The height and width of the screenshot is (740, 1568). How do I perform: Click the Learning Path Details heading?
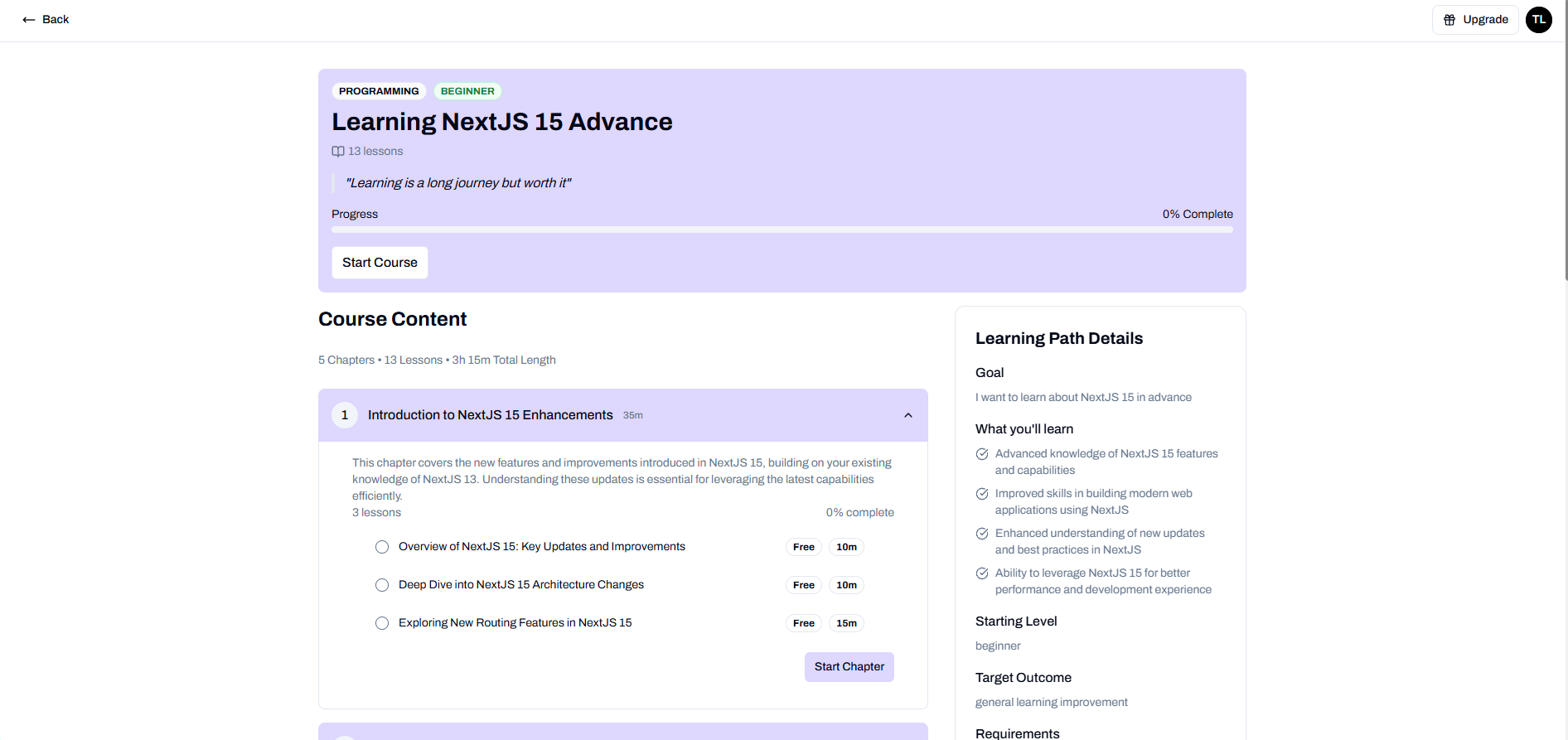[x=1059, y=339]
